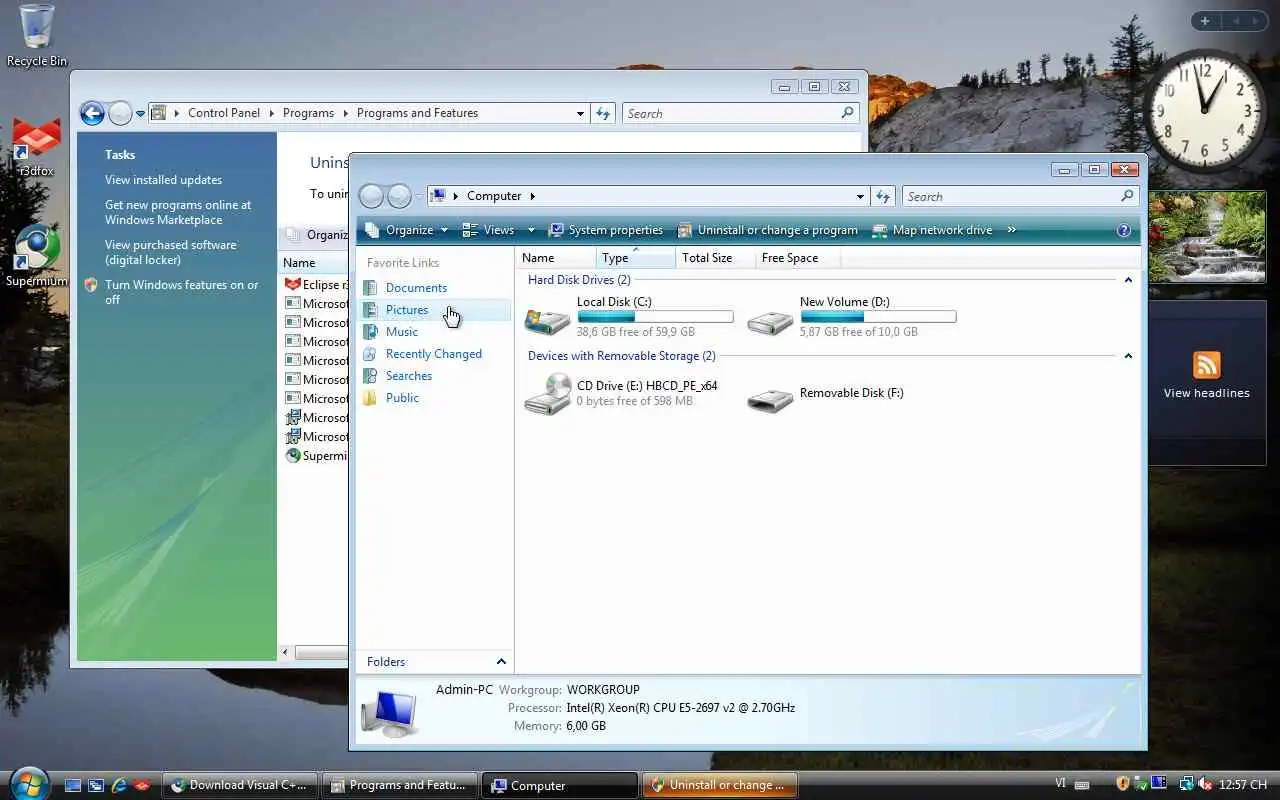1280x800 pixels.
Task: Open Documents favorite link
Action: pos(416,288)
